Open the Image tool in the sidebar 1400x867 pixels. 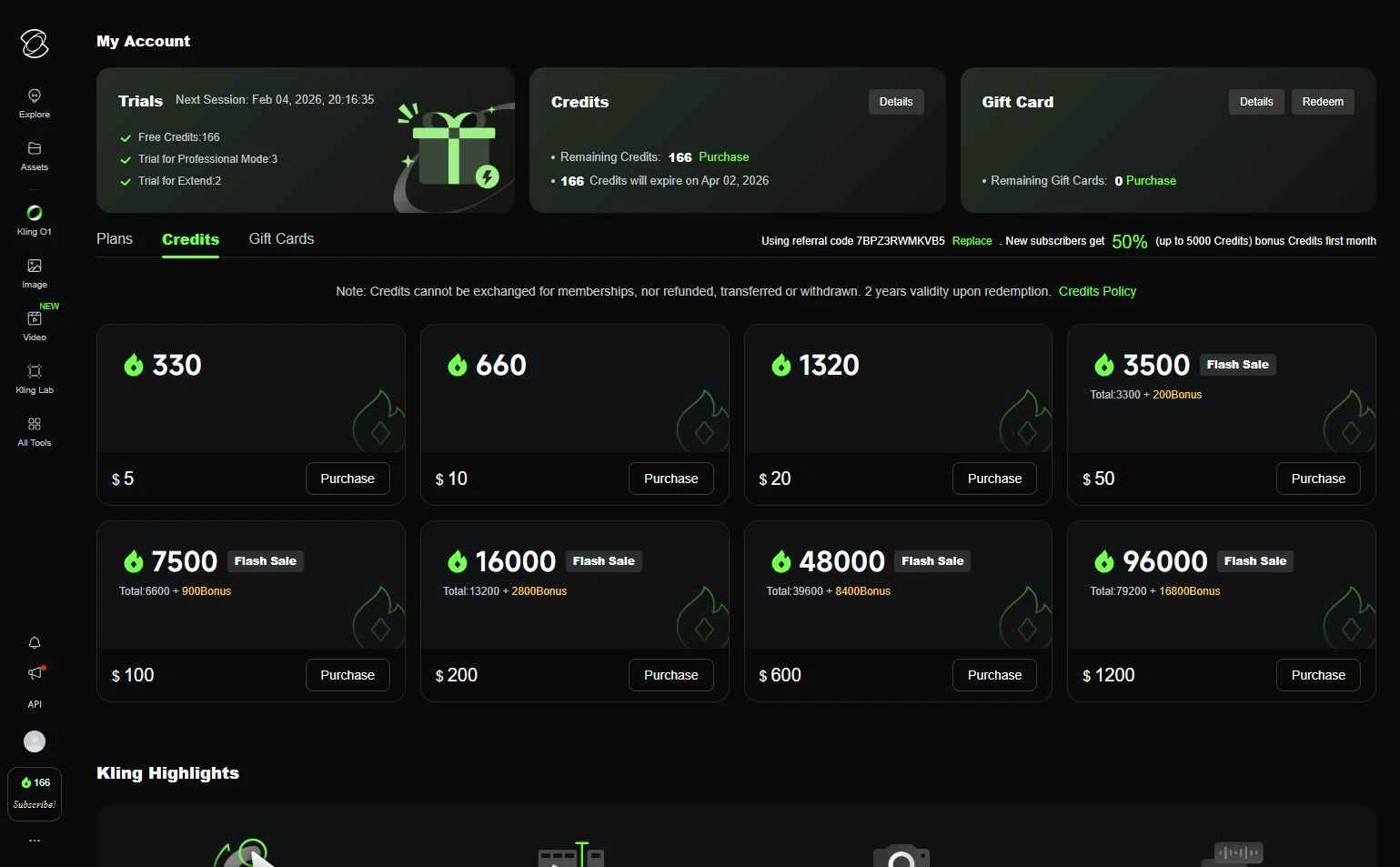[x=35, y=273]
